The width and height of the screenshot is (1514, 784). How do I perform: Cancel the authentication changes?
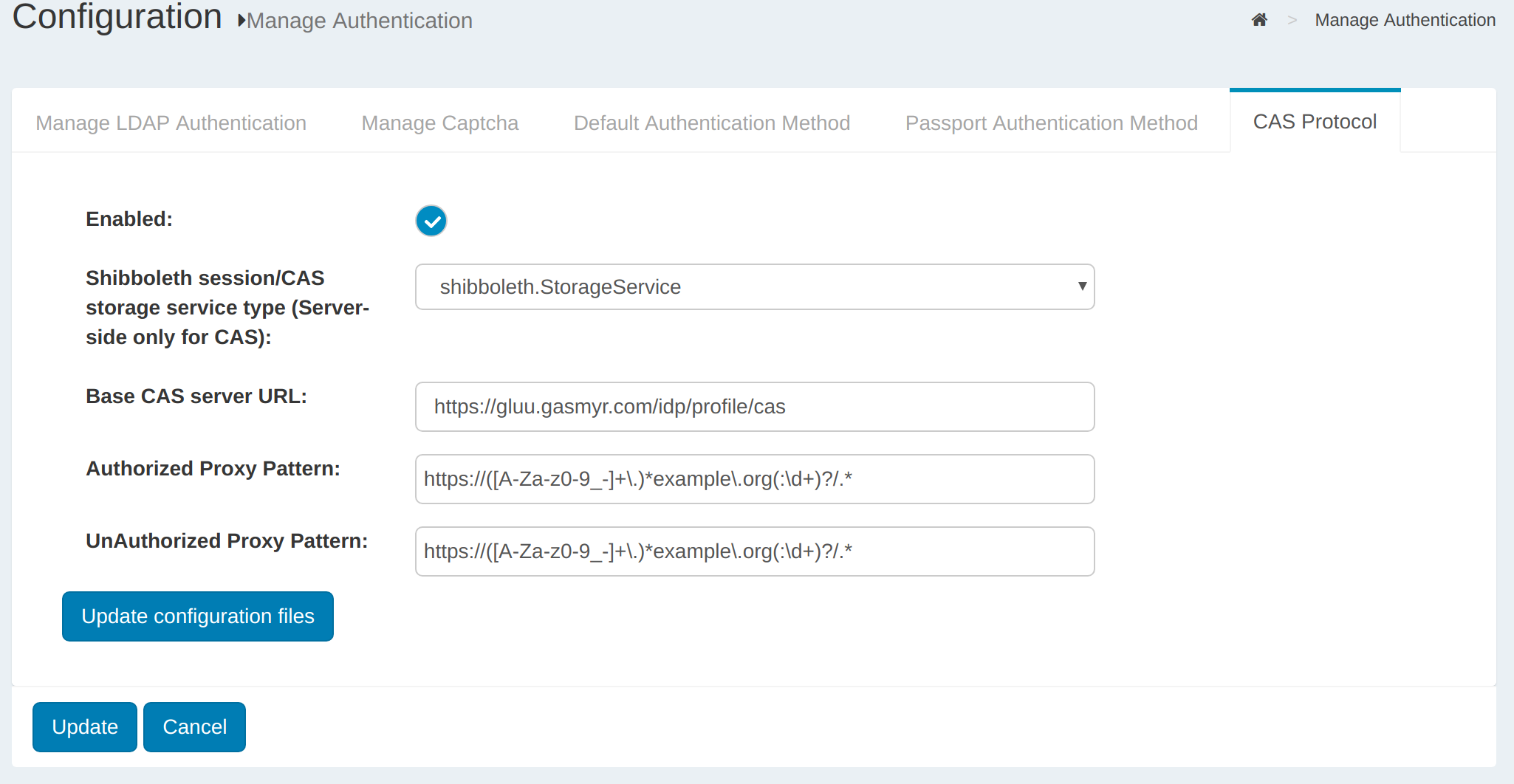coord(194,727)
